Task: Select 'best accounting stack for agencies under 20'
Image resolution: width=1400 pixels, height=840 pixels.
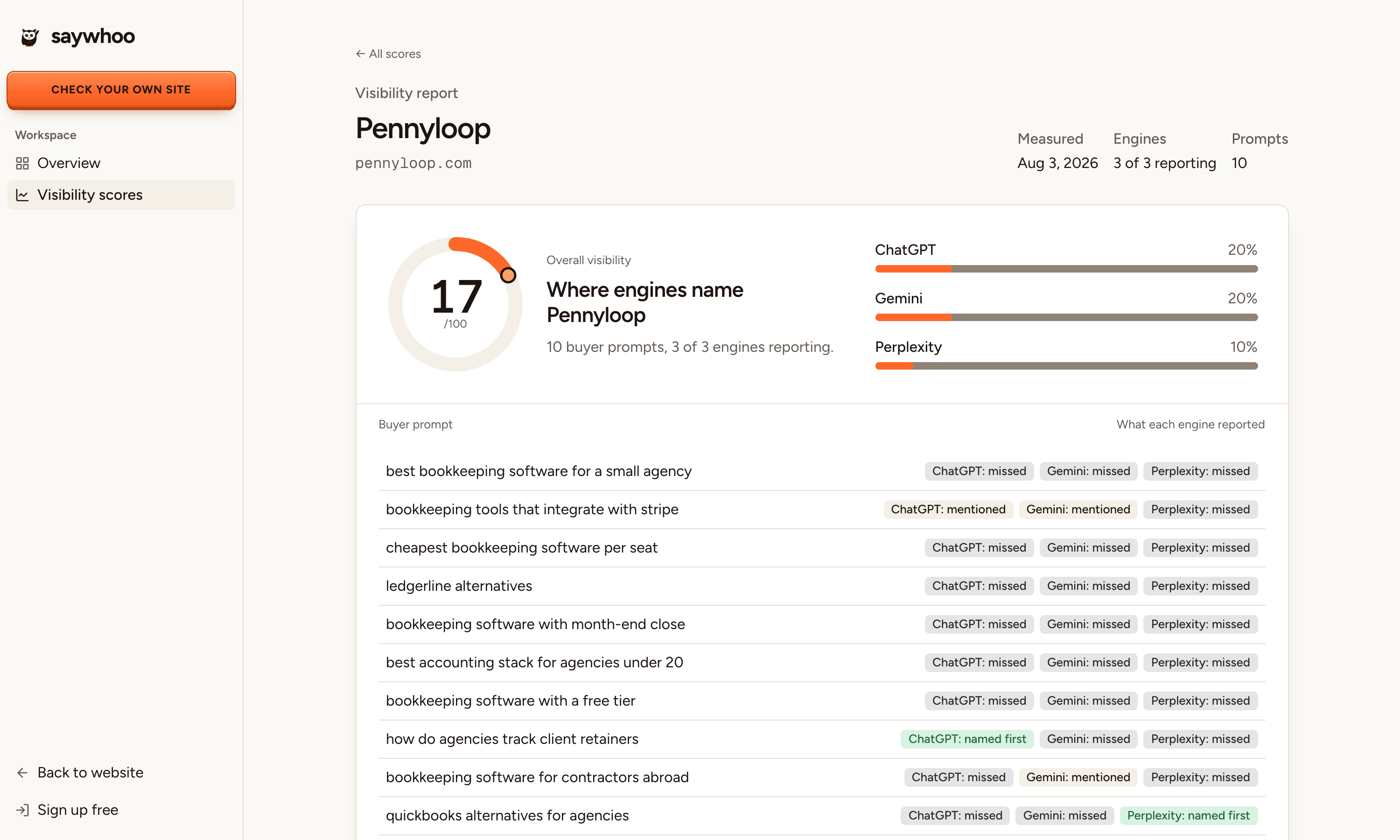Action: point(534,663)
